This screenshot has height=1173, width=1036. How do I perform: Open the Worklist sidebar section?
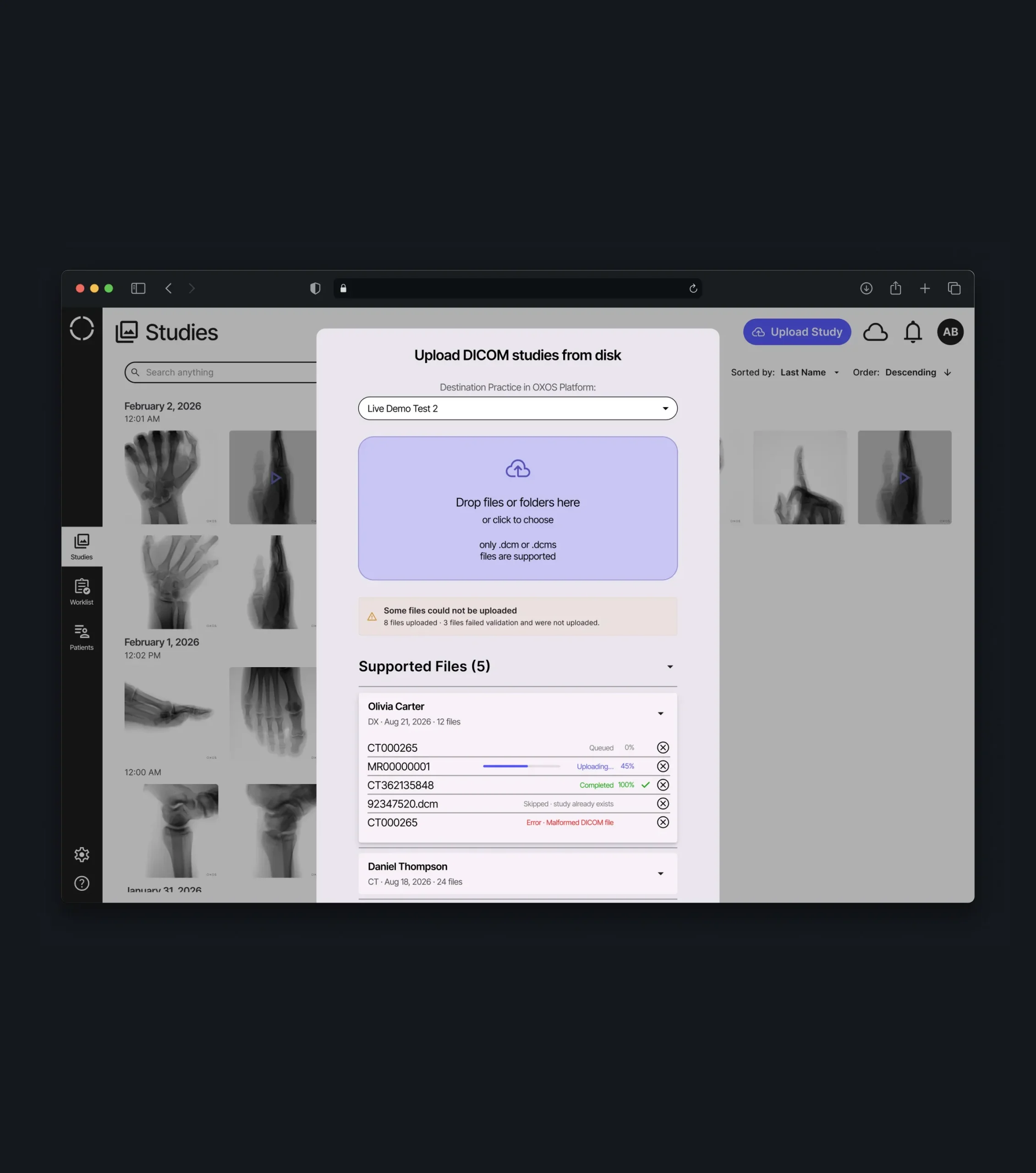click(82, 592)
